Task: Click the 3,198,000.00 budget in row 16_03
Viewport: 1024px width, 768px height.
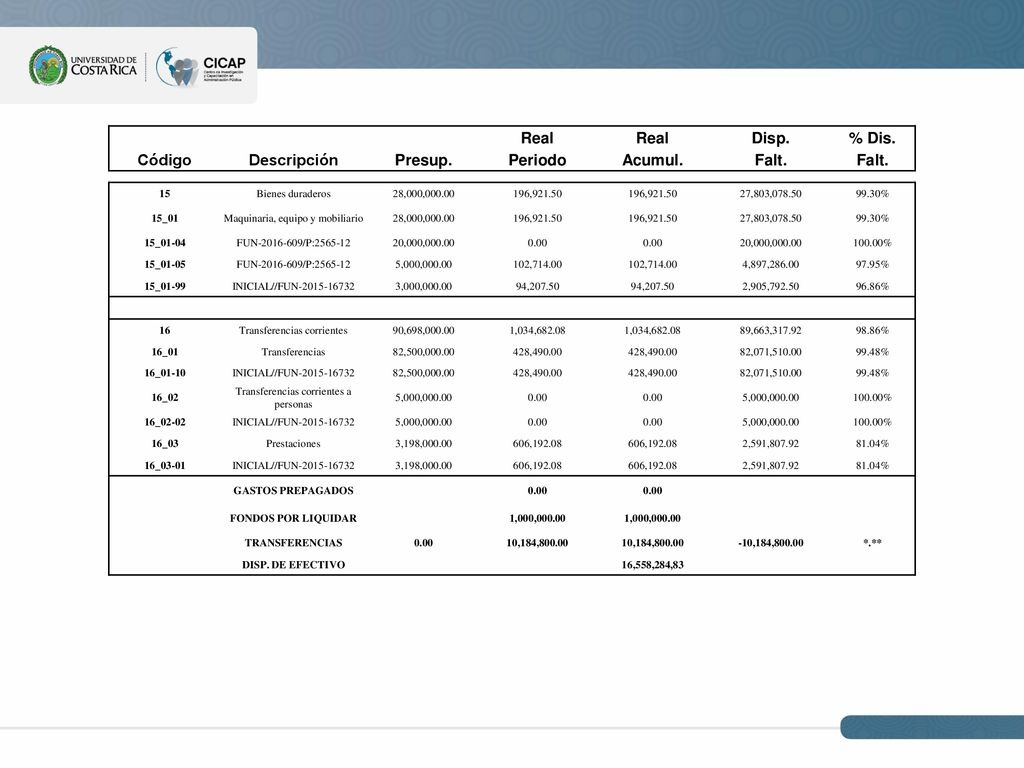Action: click(x=423, y=443)
